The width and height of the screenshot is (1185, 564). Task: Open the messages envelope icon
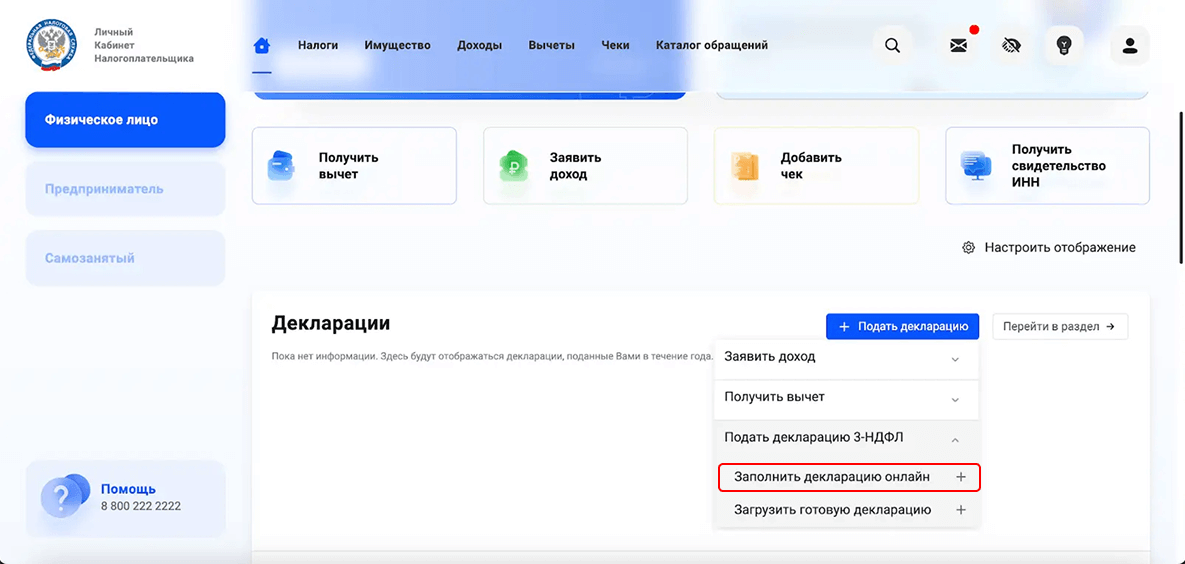(x=959, y=45)
